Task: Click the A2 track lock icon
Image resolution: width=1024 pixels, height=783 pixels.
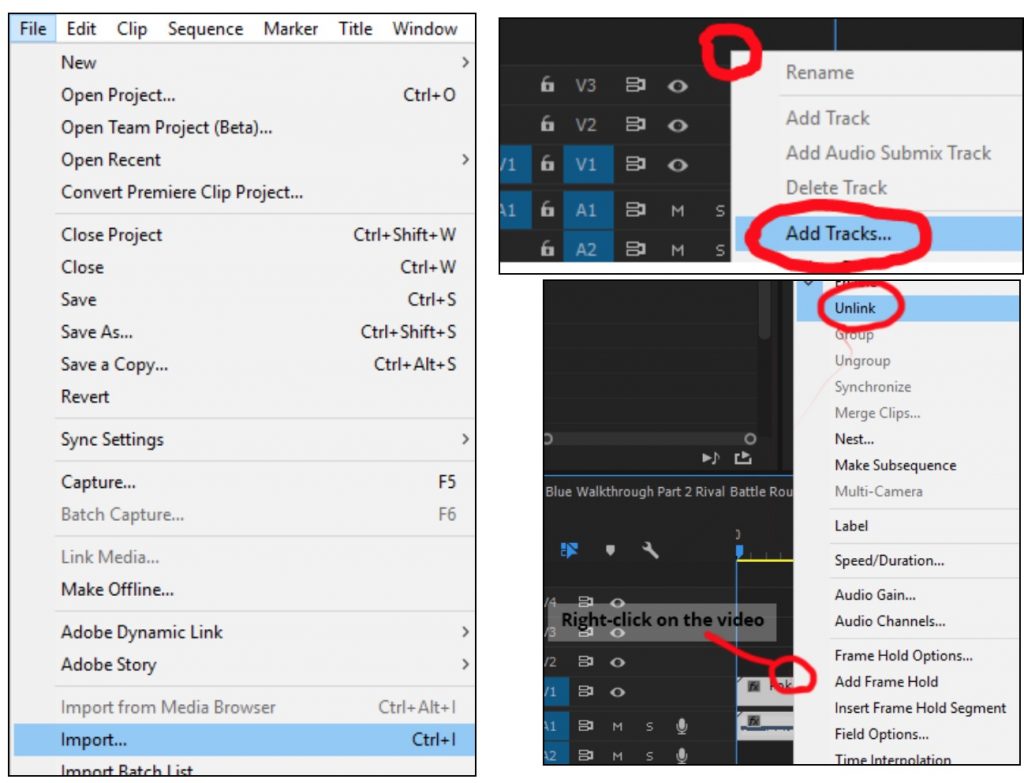Action: click(x=547, y=250)
